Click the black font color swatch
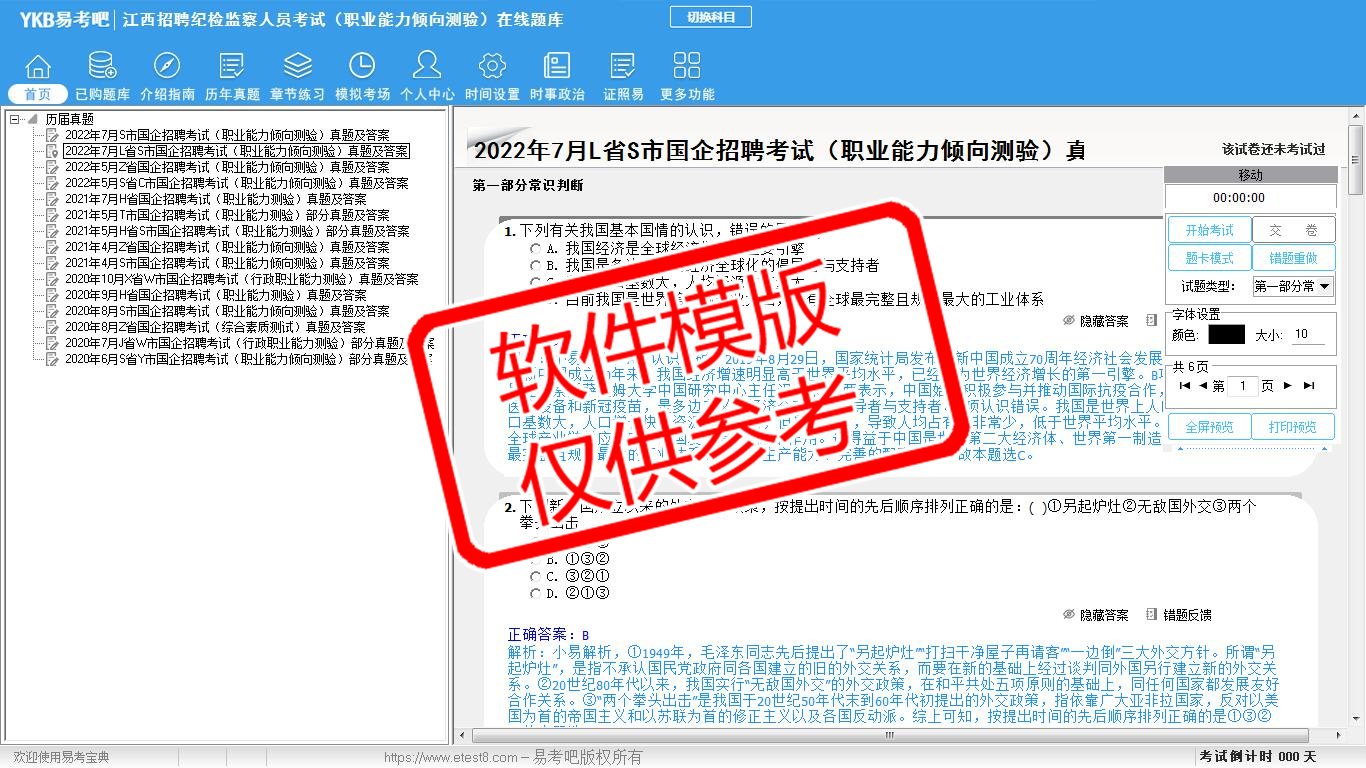 click(1226, 335)
